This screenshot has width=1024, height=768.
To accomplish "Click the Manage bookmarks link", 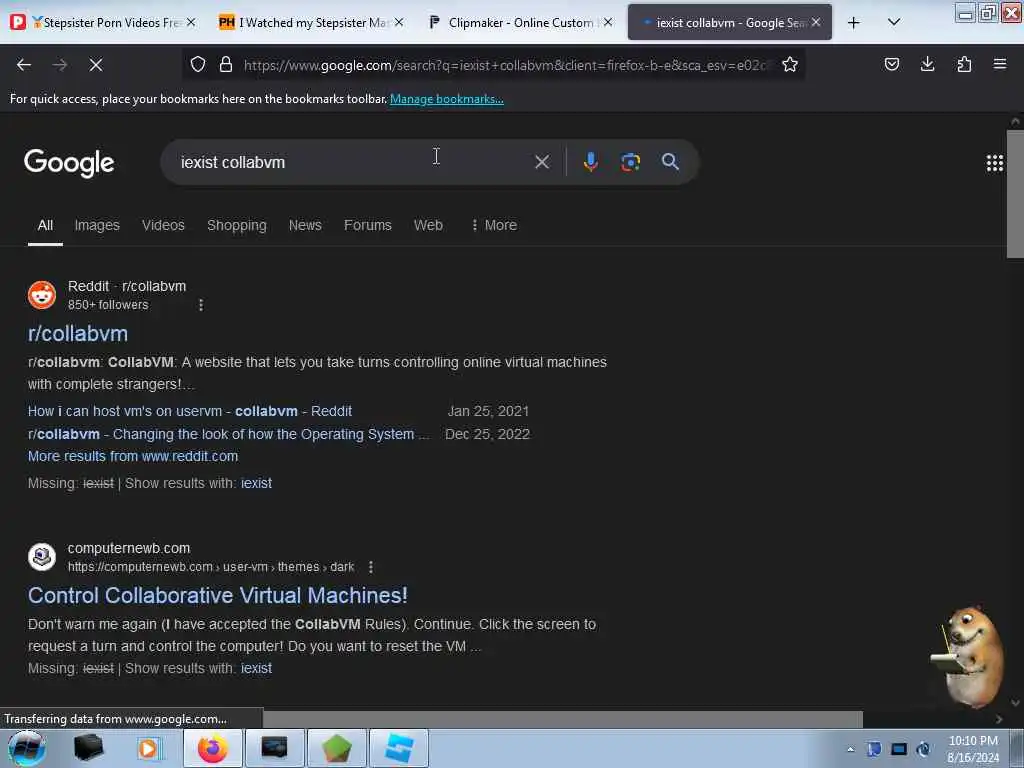I will [447, 99].
